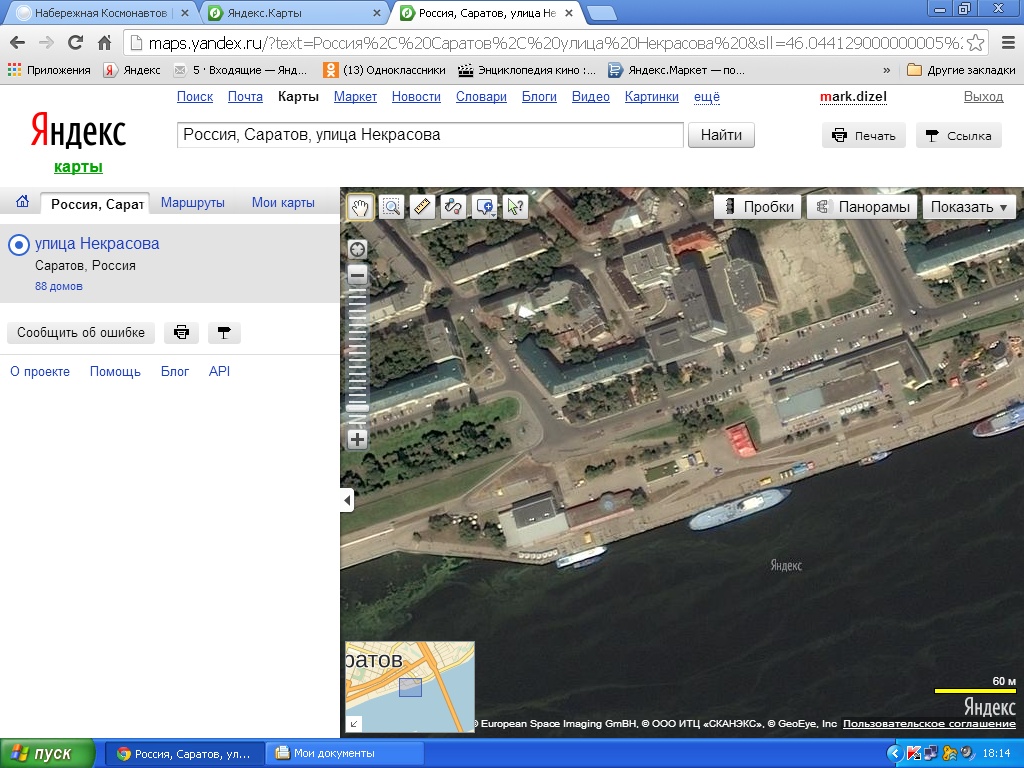Expand the Показать layers dropdown
1024x768 pixels.
(968, 207)
